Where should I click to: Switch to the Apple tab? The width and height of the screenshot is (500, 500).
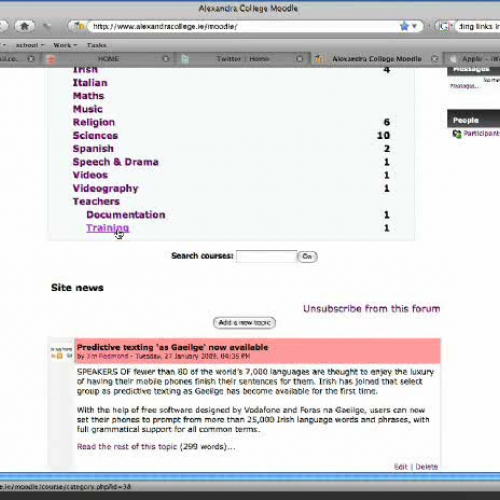point(473,59)
